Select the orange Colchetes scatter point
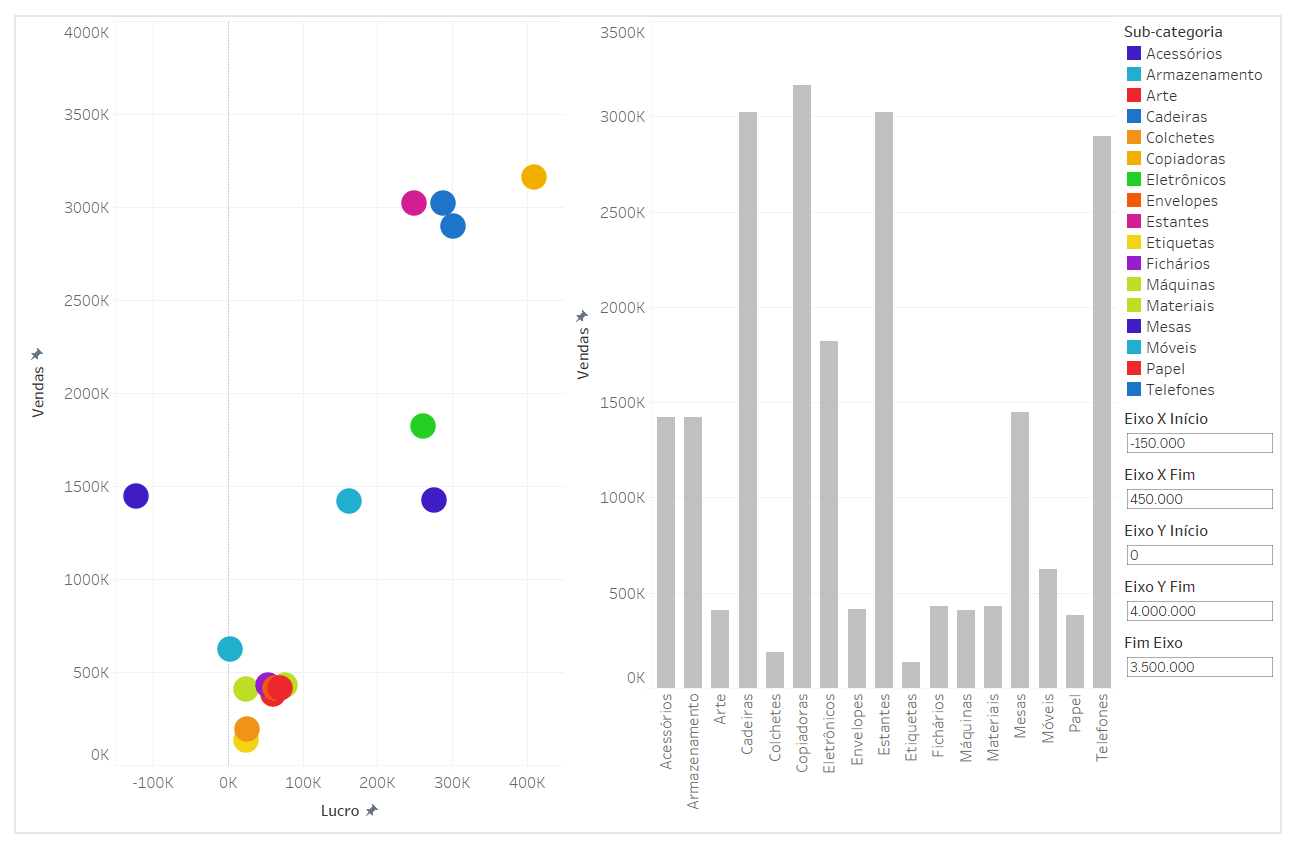The image size is (1290, 842). tap(247, 729)
